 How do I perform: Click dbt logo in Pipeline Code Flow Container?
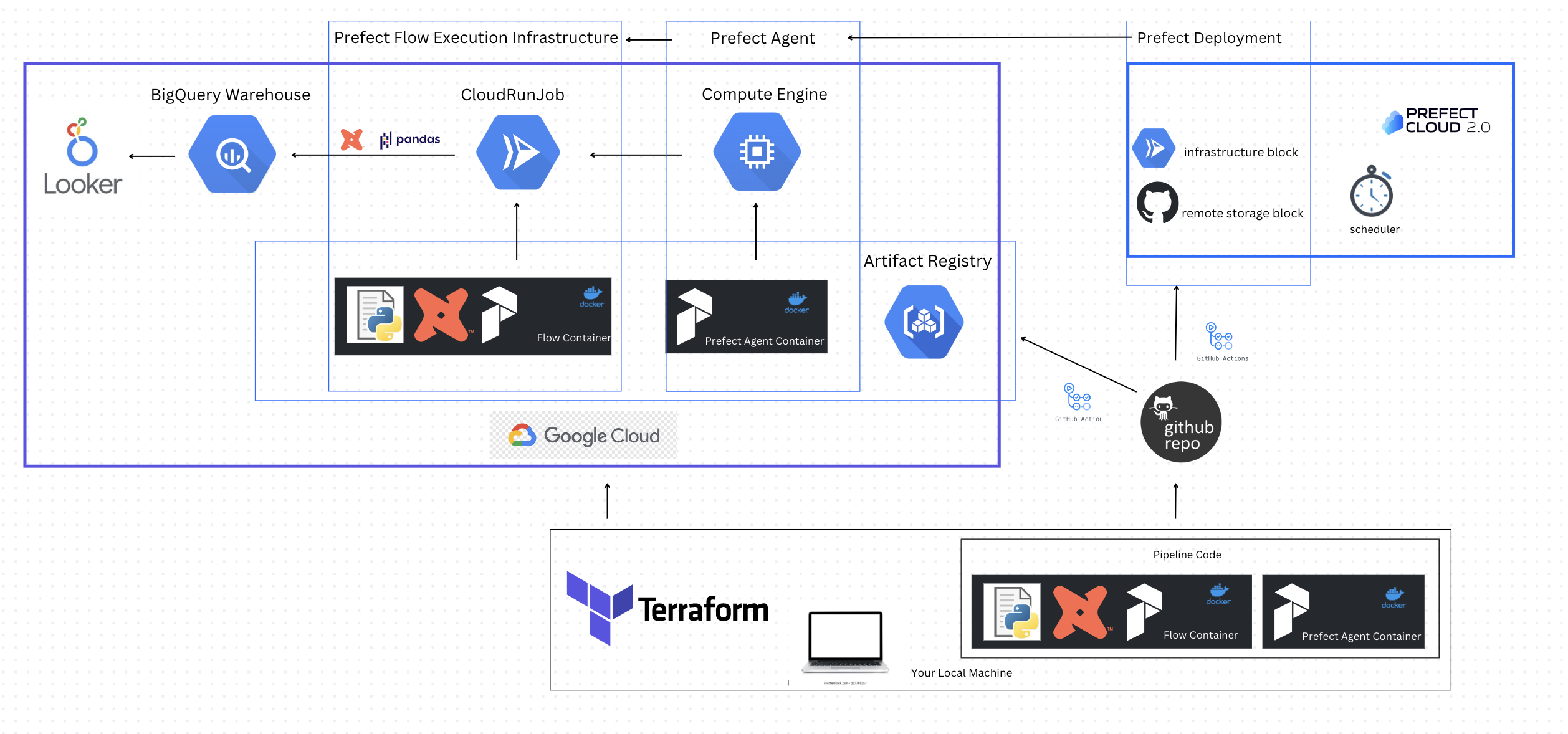[x=1081, y=612]
